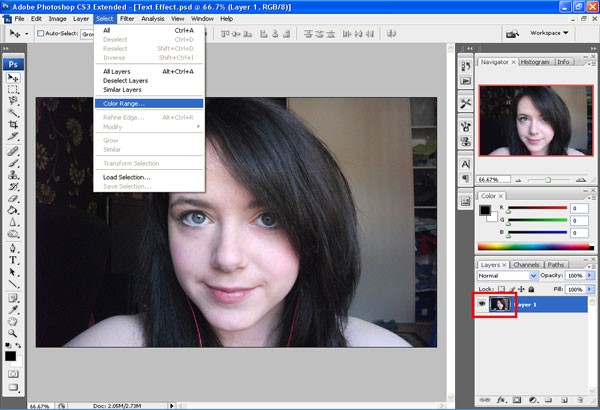
Task: Open the Normal blend mode dropdown
Action: coord(507,276)
